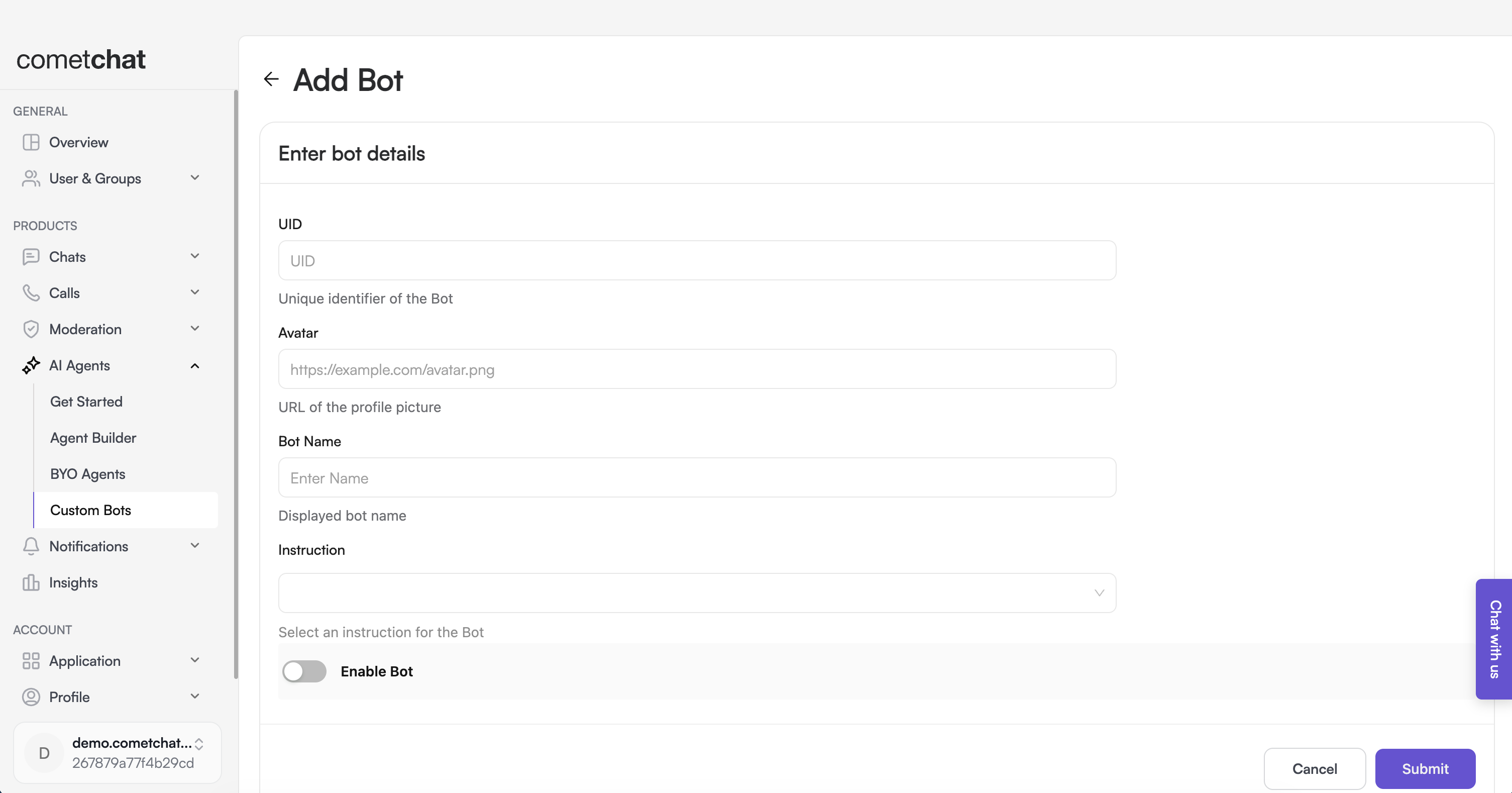Toggle the Enable Bot switch
The width and height of the screenshot is (1512, 793).
[304, 671]
